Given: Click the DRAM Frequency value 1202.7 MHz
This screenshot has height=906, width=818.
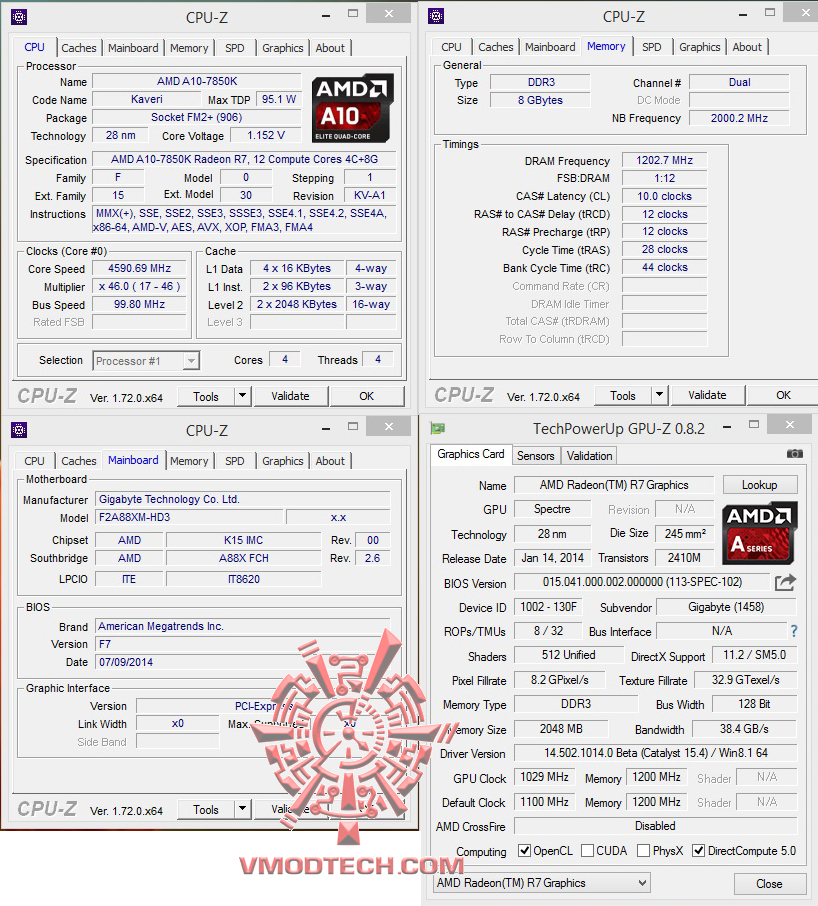Looking at the screenshot, I should click(x=664, y=160).
